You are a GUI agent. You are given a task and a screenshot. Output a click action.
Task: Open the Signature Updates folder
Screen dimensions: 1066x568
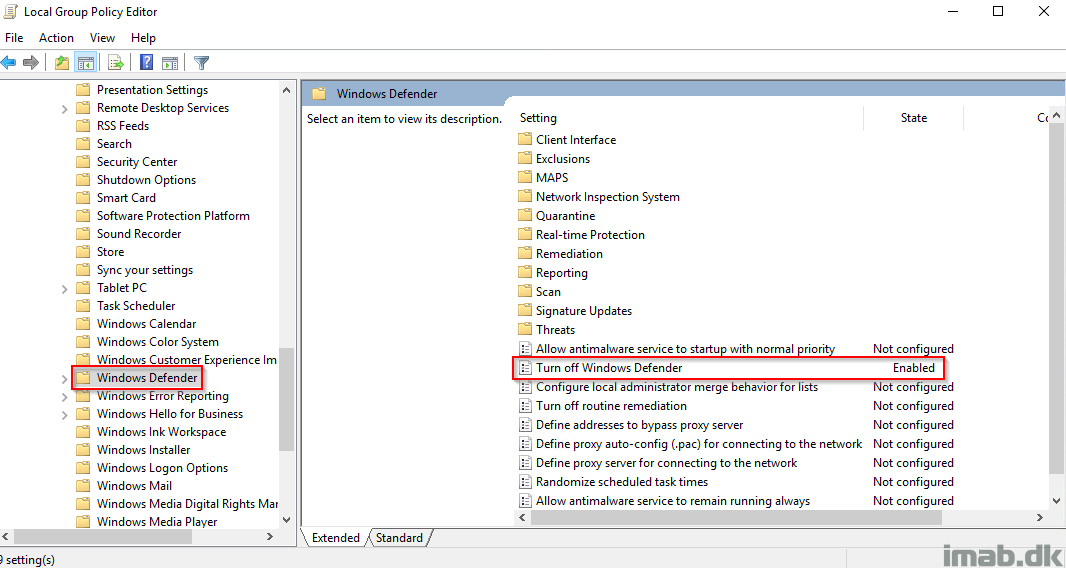[583, 311]
